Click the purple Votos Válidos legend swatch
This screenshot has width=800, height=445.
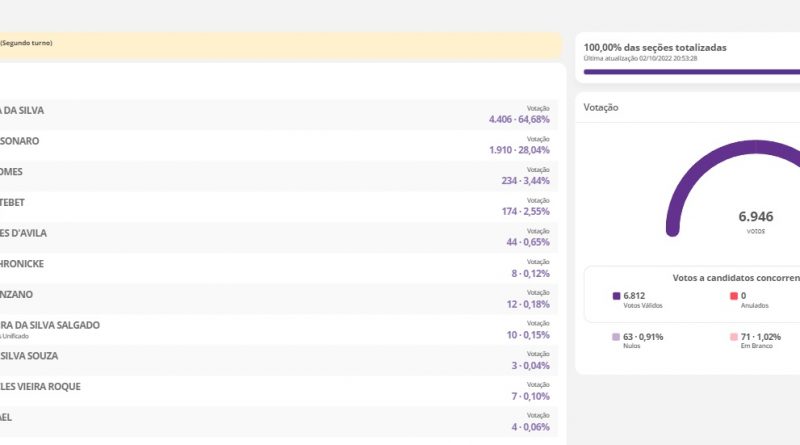616,296
